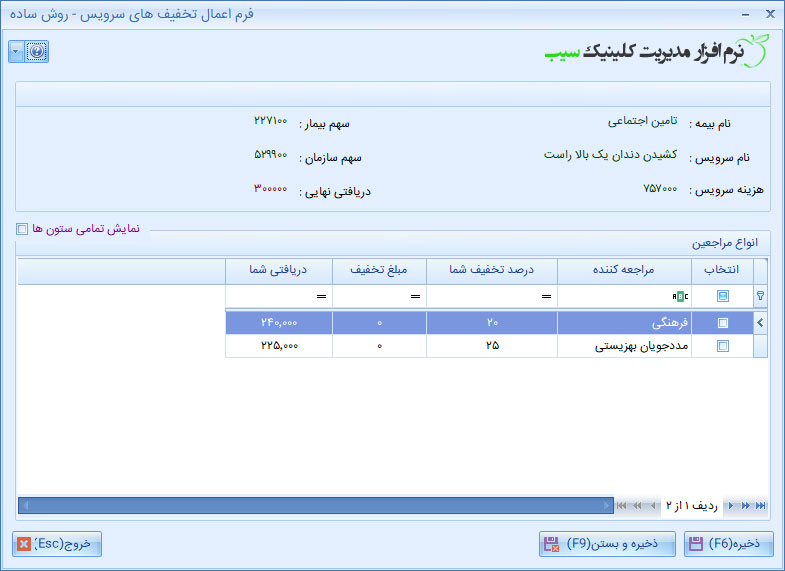Viewport: 785px width, 571px height.
Task: Select the فرهنگی cell
Action: 624,323
